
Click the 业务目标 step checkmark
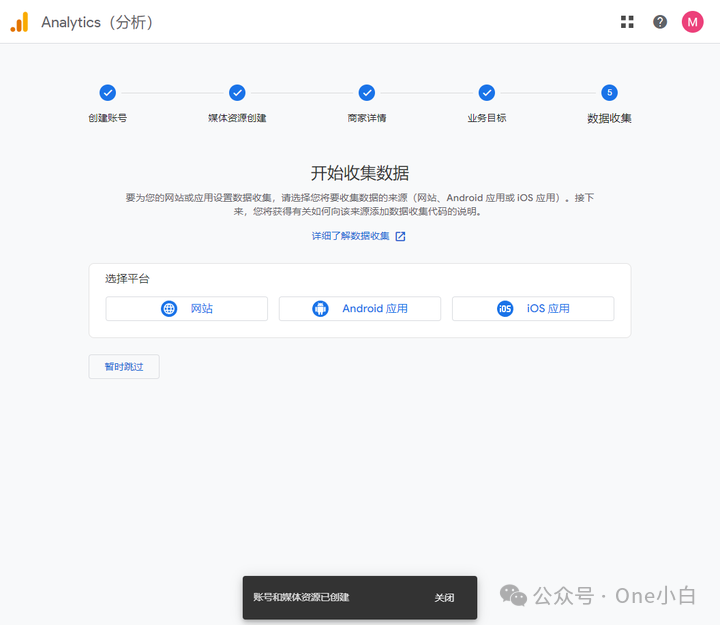[x=486, y=93]
